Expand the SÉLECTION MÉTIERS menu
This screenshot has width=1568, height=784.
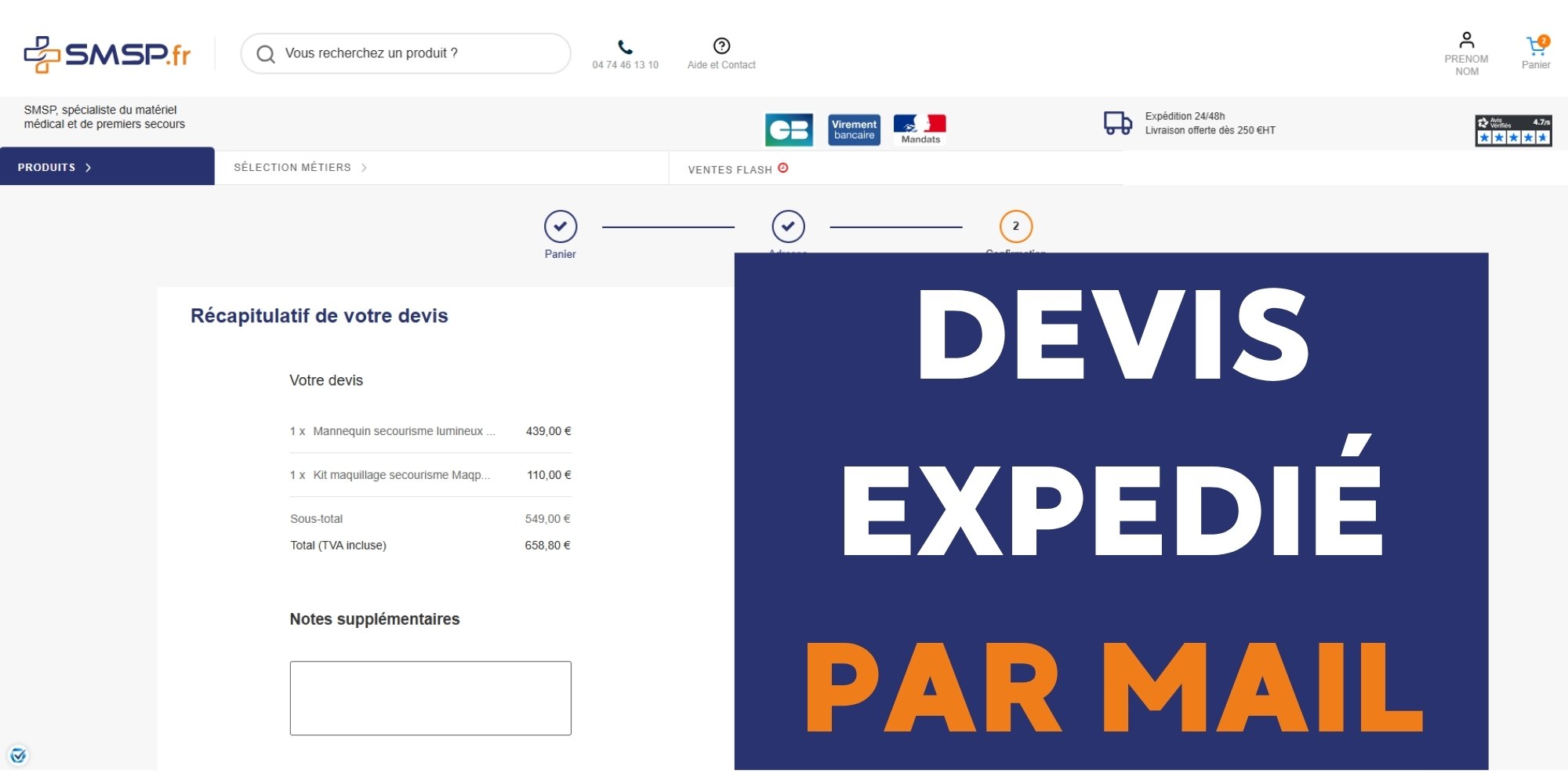click(x=299, y=167)
